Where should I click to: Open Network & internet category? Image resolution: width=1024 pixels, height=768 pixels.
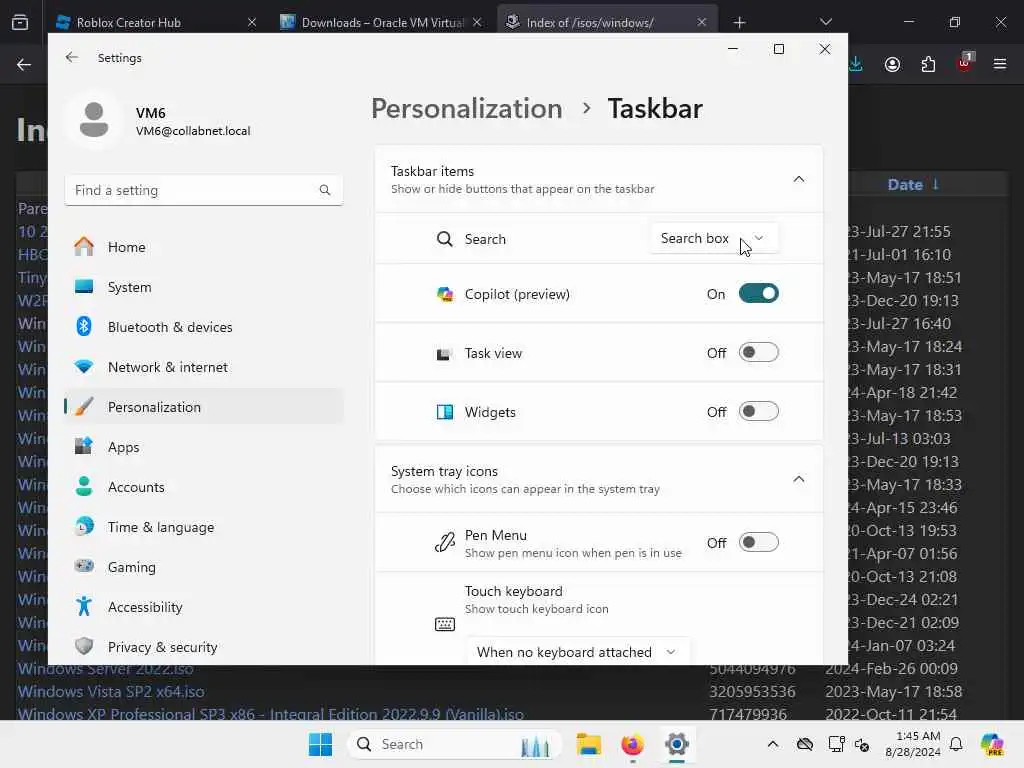click(204, 367)
